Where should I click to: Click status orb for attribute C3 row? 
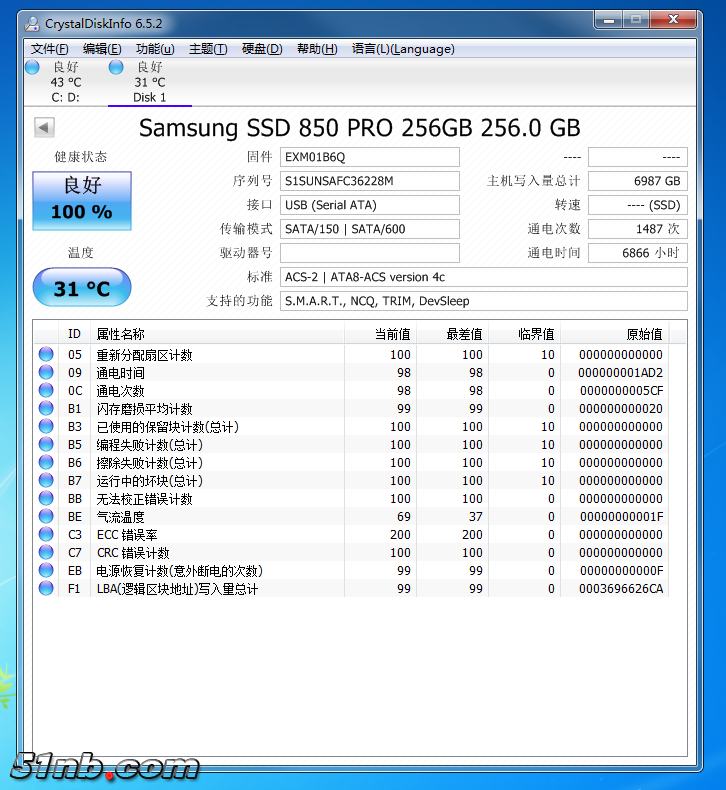tap(46, 535)
